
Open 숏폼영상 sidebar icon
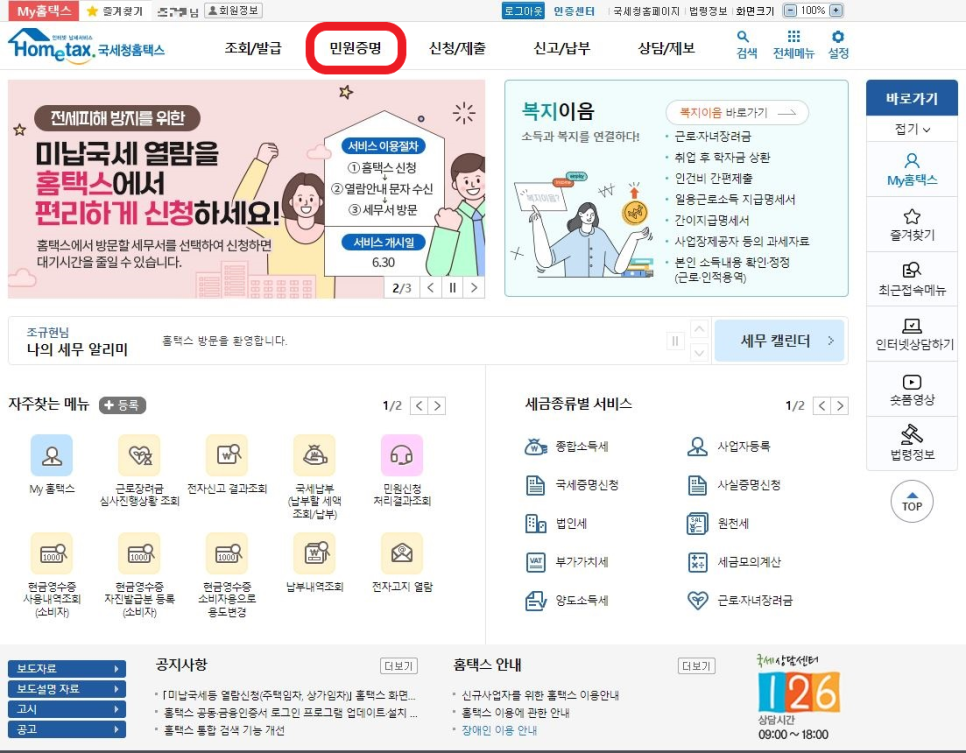coord(912,389)
